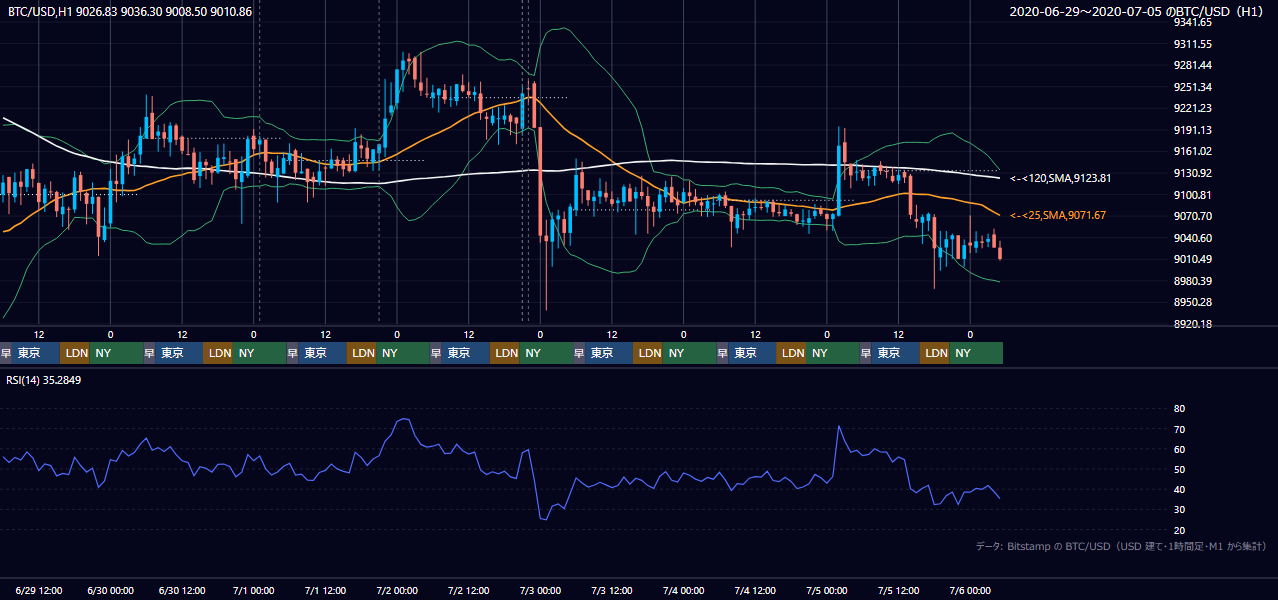Click the price axis value 8980.39
The width and height of the screenshot is (1278, 600).
[x=1192, y=281]
